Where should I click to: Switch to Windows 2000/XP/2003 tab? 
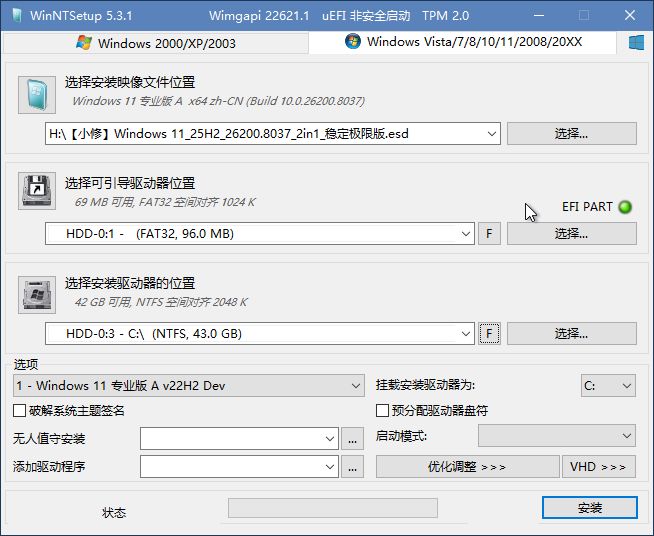point(156,43)
